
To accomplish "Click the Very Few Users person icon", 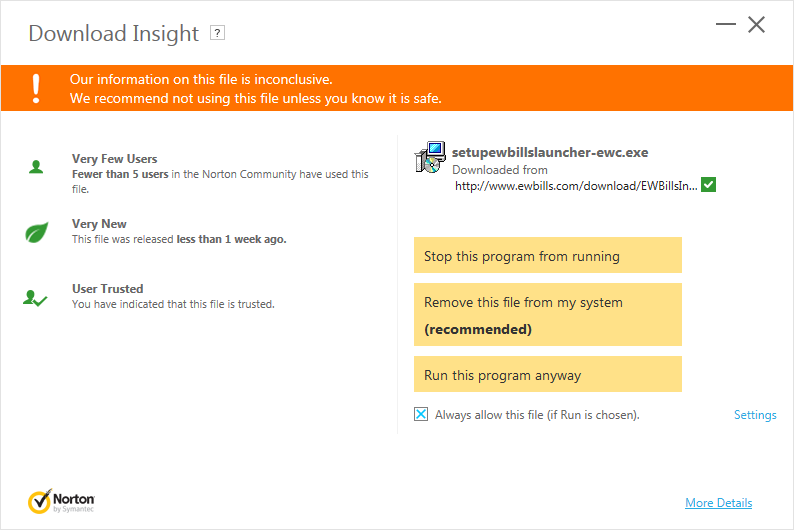I will 36,167.
